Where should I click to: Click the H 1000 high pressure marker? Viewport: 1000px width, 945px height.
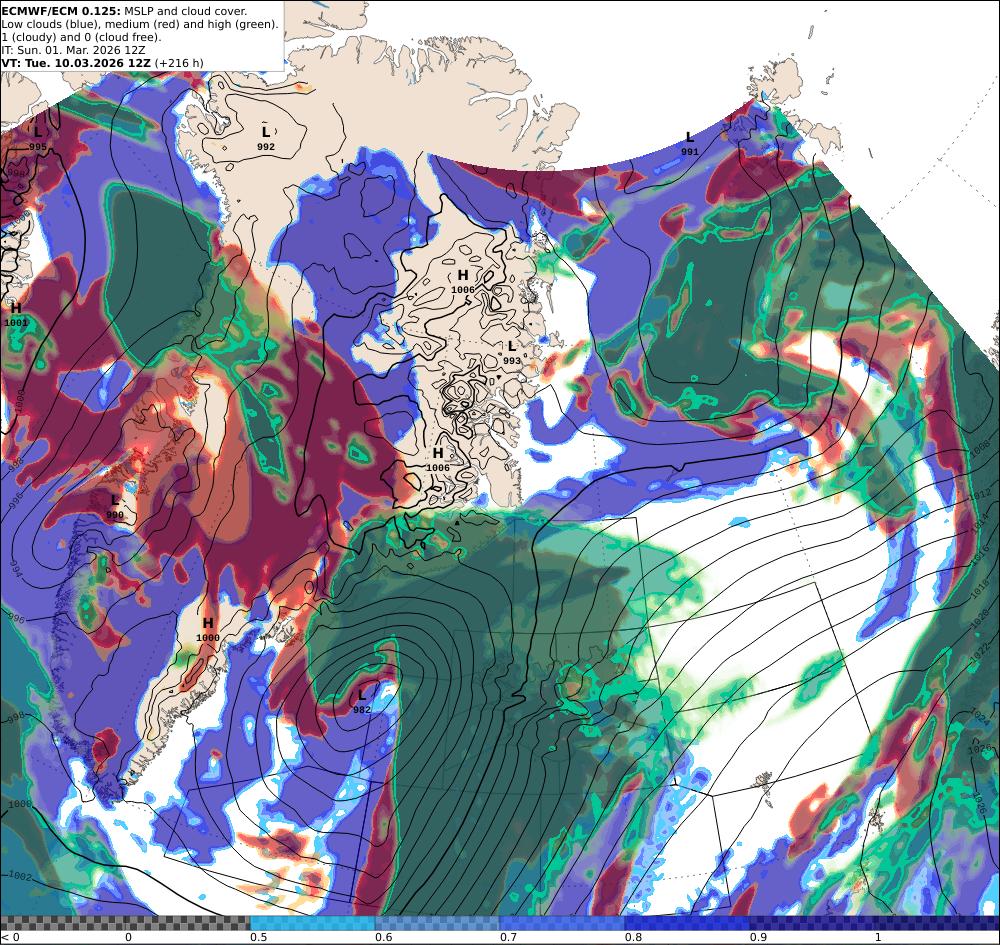208,629
